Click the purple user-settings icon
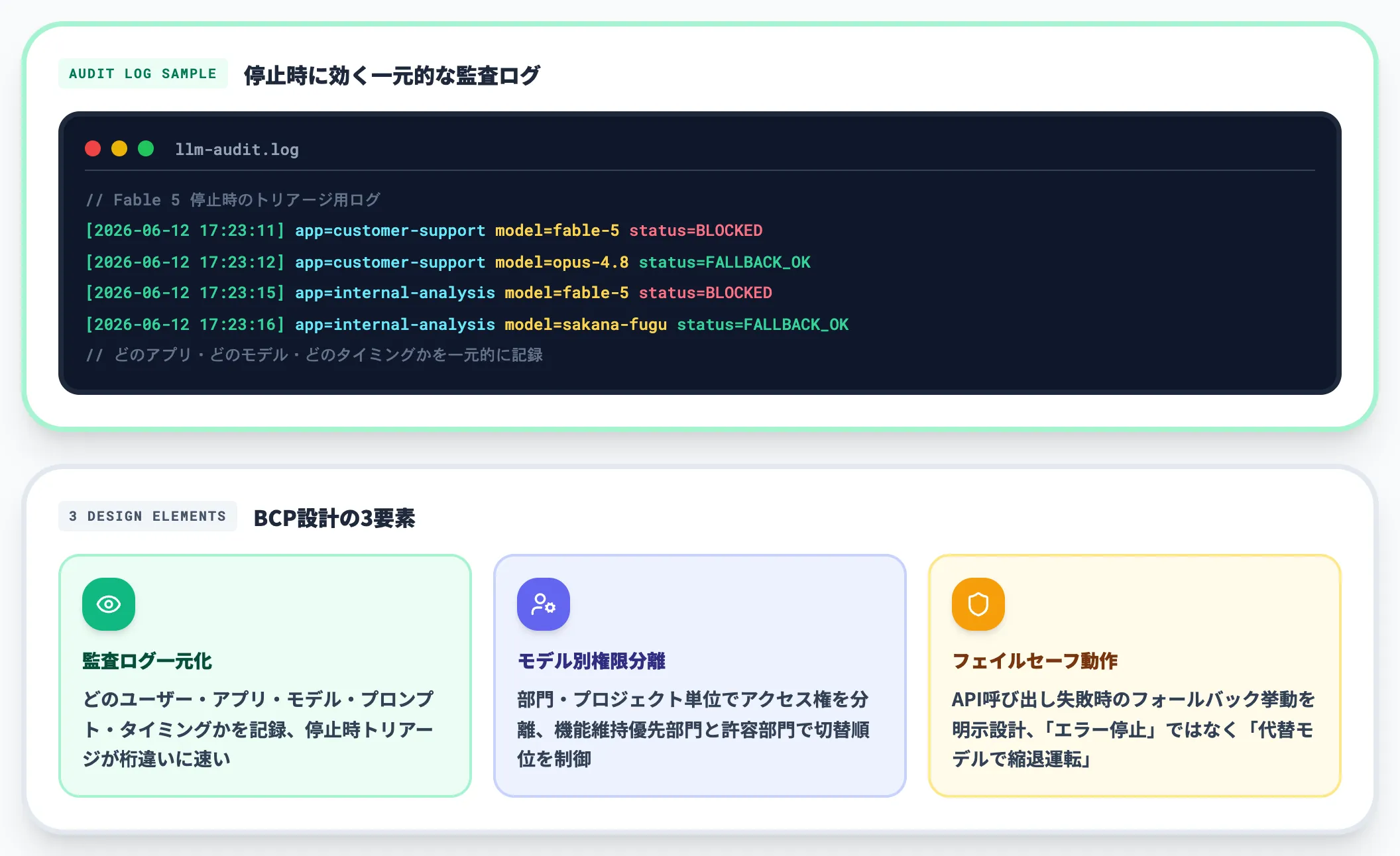 (x=544, y=604)
